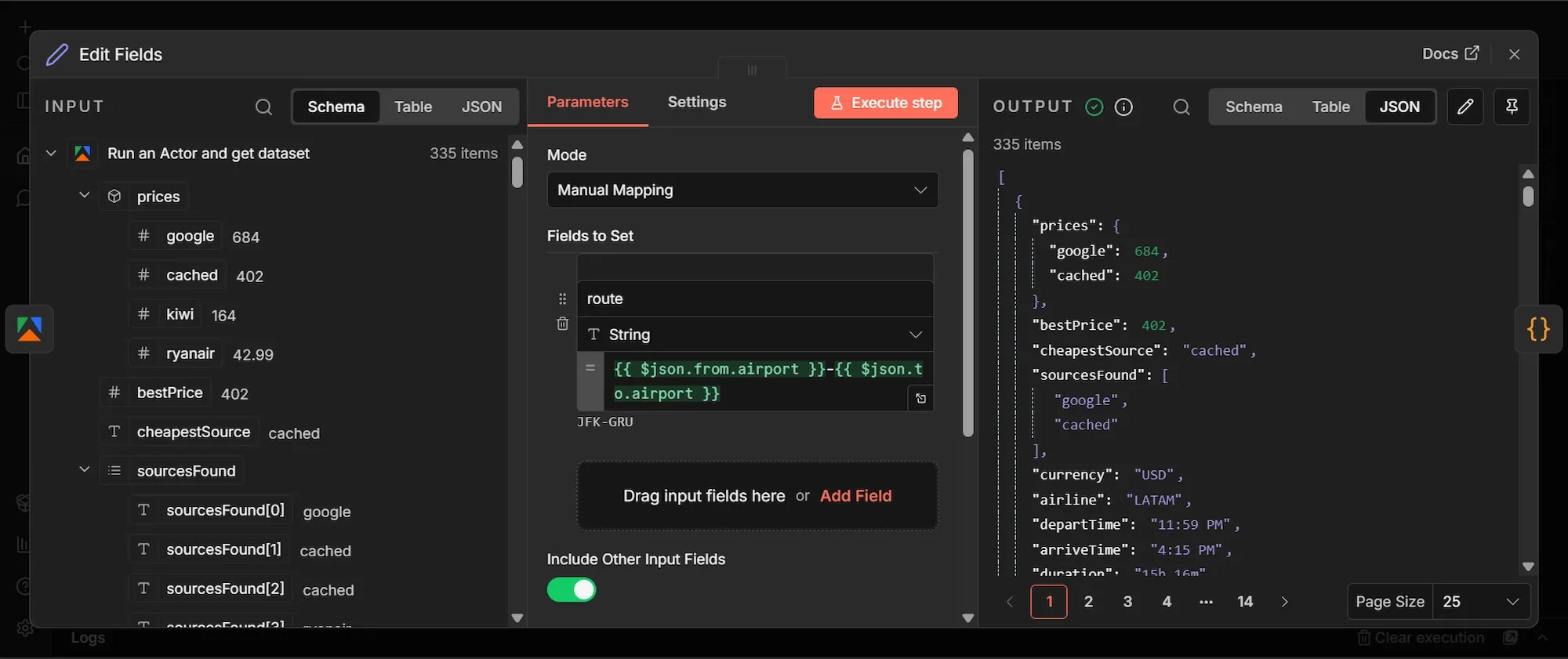This screenshot has height=659, width=1568.
Task: Select the sourcesFound[1] field
Action: pos(209,549)
